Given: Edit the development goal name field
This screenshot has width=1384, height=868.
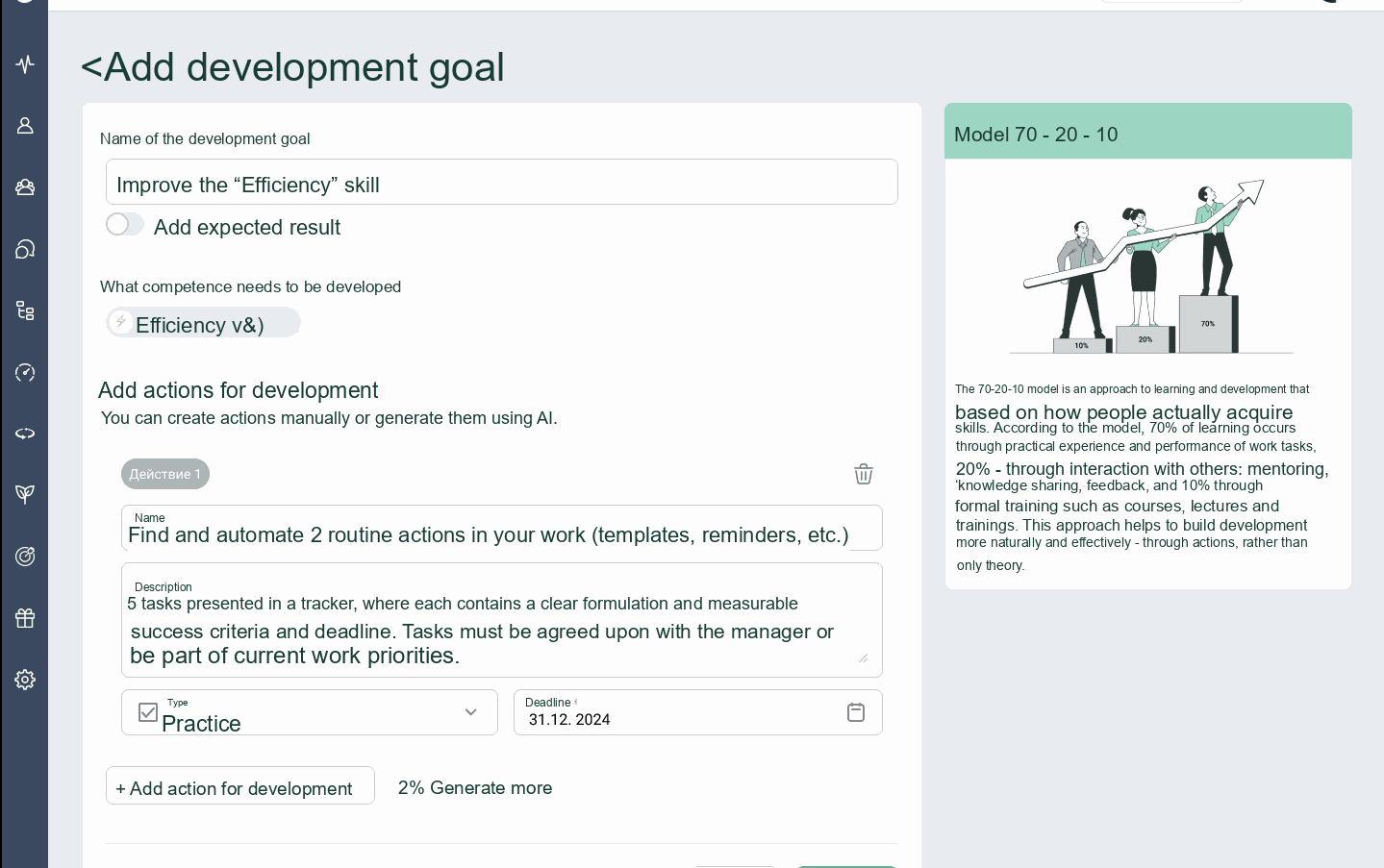Looking at the screenshot, I should pos(502,182).
